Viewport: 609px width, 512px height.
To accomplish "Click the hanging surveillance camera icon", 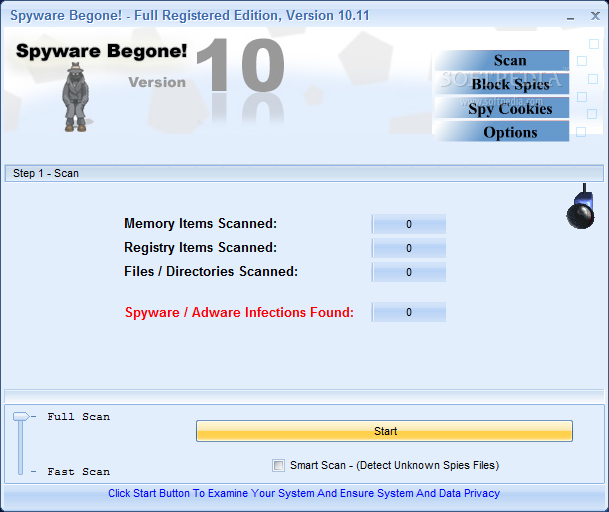I will coord(581,207).
